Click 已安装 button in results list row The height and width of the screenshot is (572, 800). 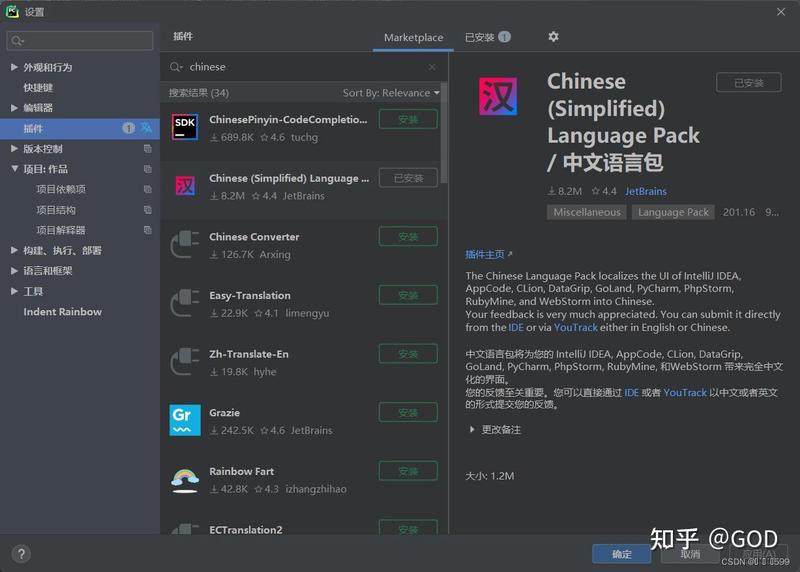click(408, 178)
